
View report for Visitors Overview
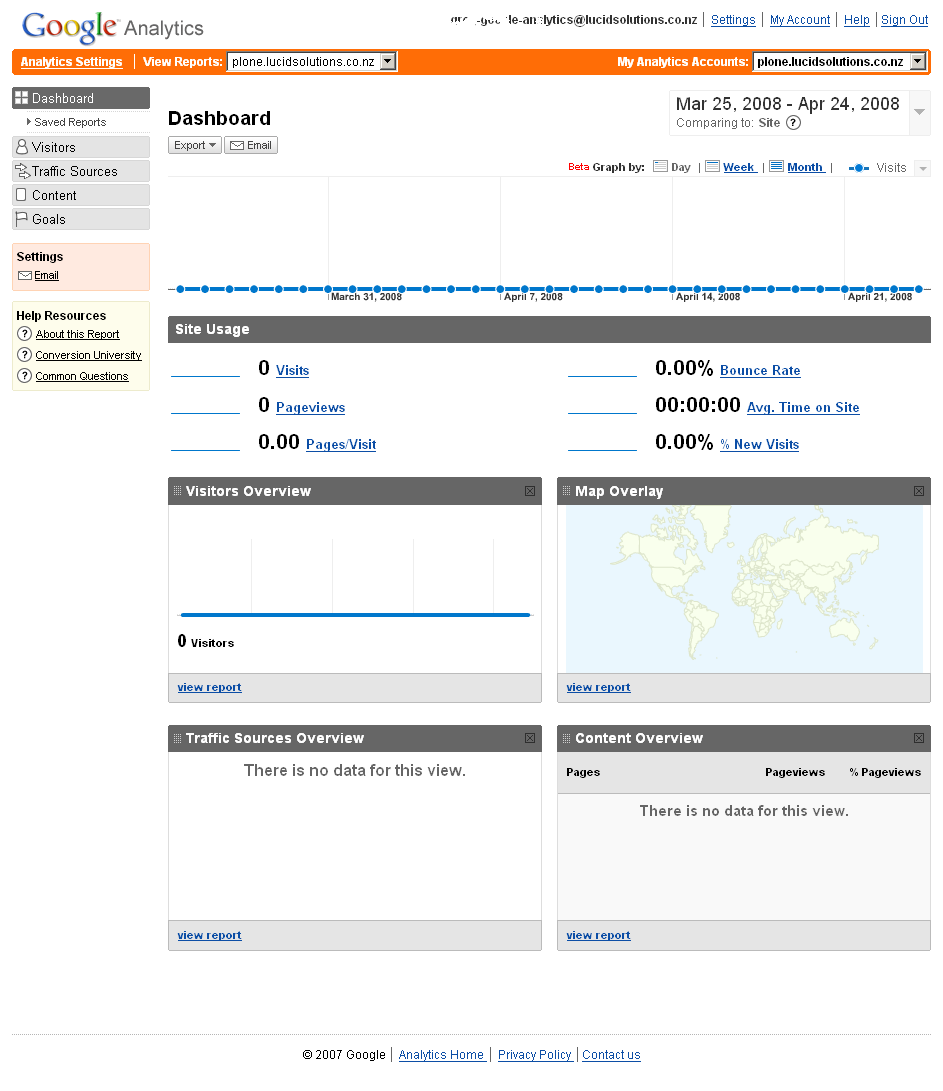pos(209,687)
